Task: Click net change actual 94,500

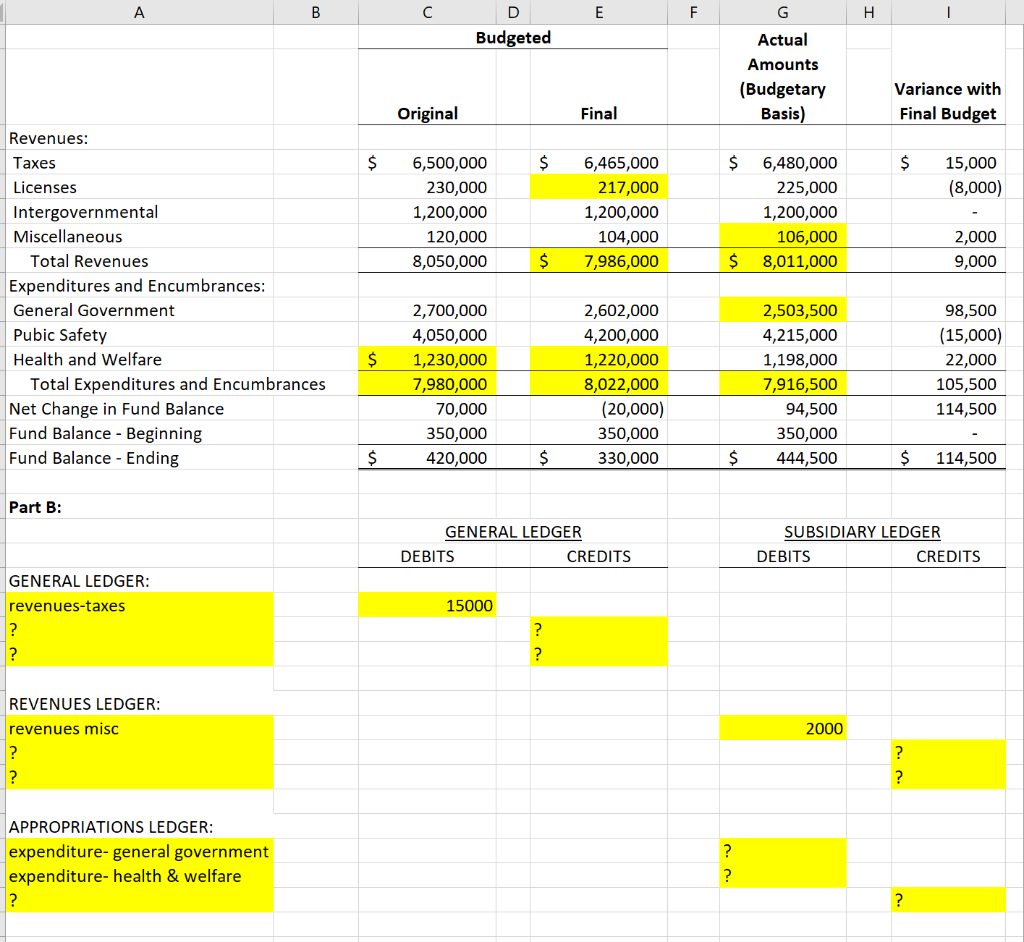Action: 783,409
